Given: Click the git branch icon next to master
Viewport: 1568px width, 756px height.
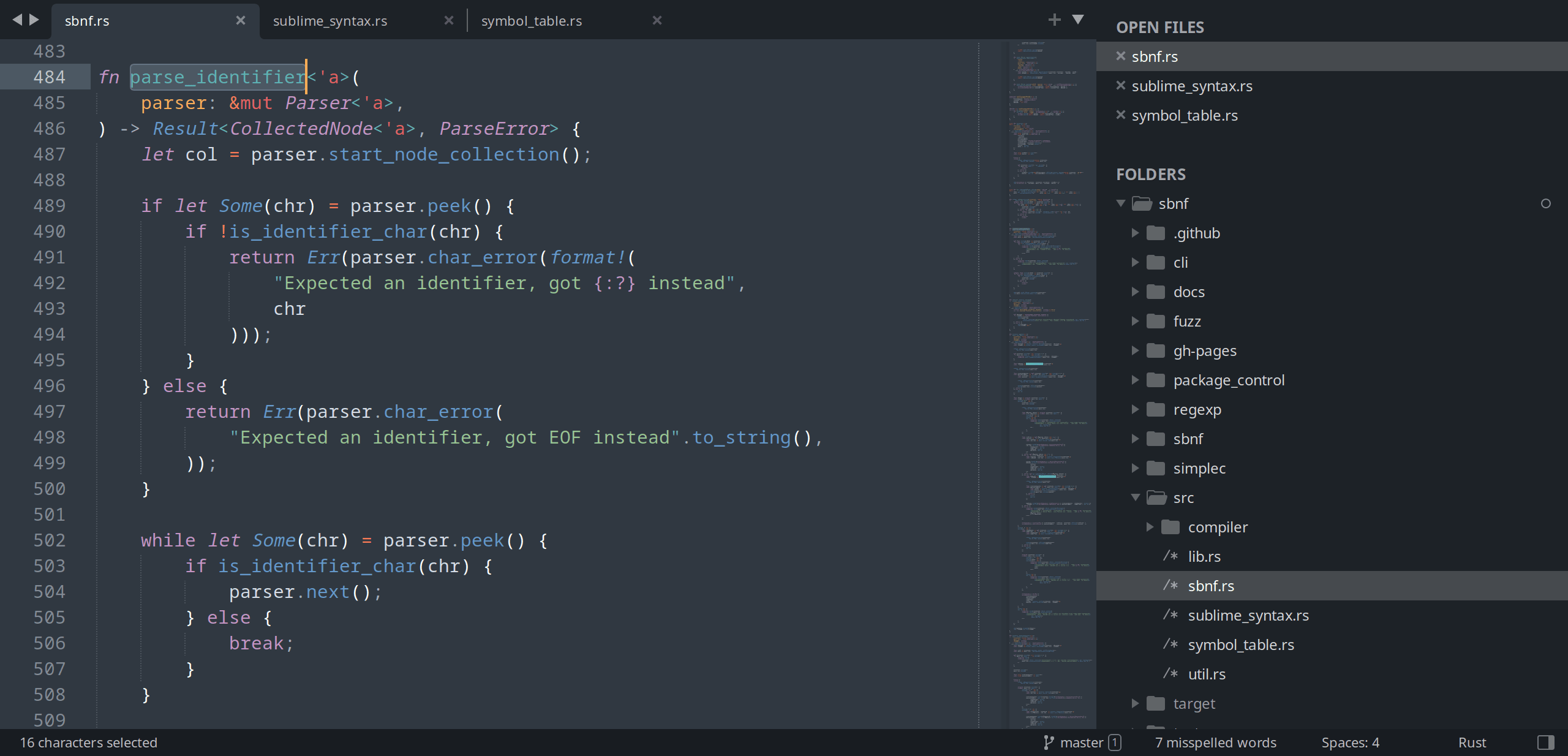Looking at the screenshot, I should pos(1049,742).
